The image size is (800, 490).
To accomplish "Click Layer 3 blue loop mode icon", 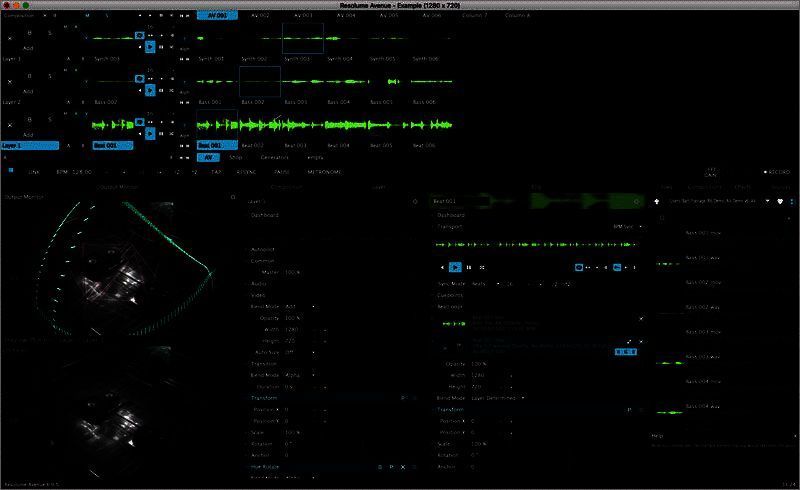I will click(139, 35).
